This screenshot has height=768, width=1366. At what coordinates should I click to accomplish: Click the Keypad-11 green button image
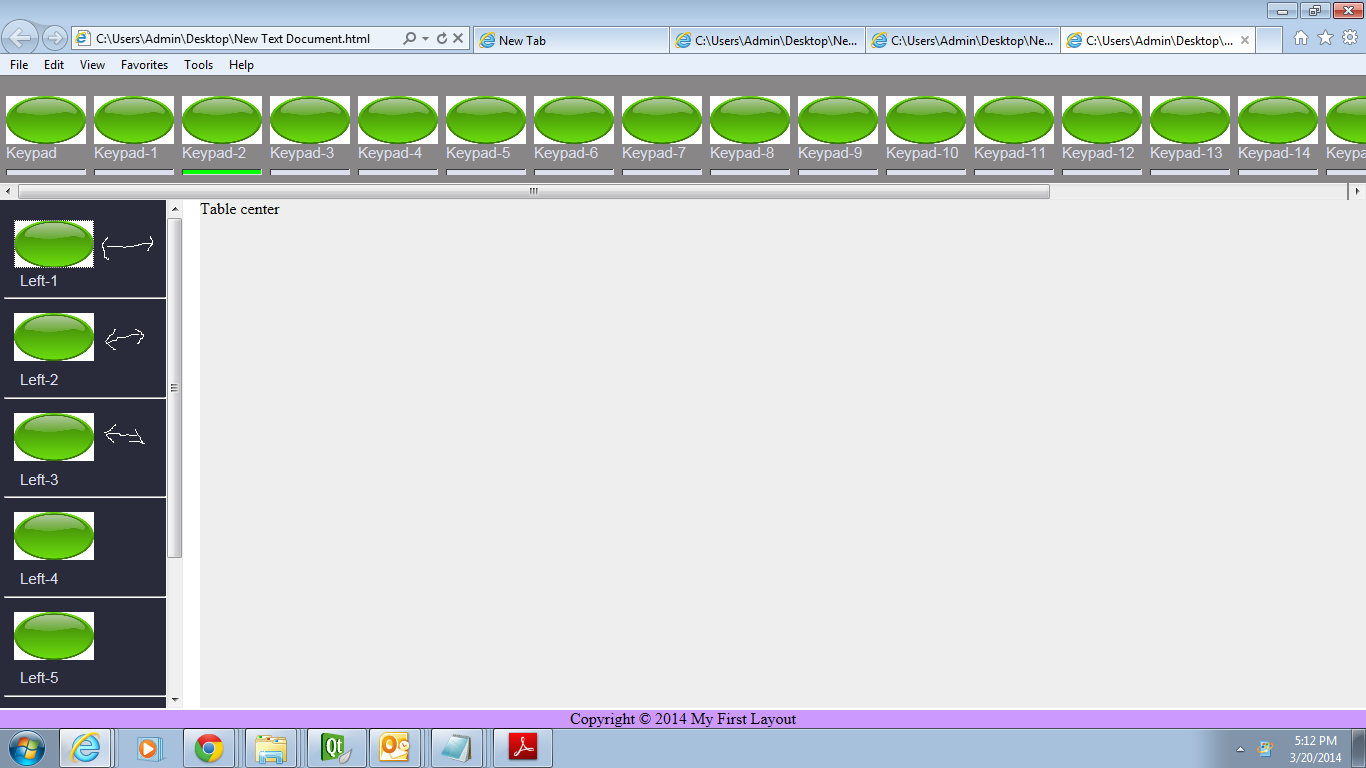(x=1014, y=120)
